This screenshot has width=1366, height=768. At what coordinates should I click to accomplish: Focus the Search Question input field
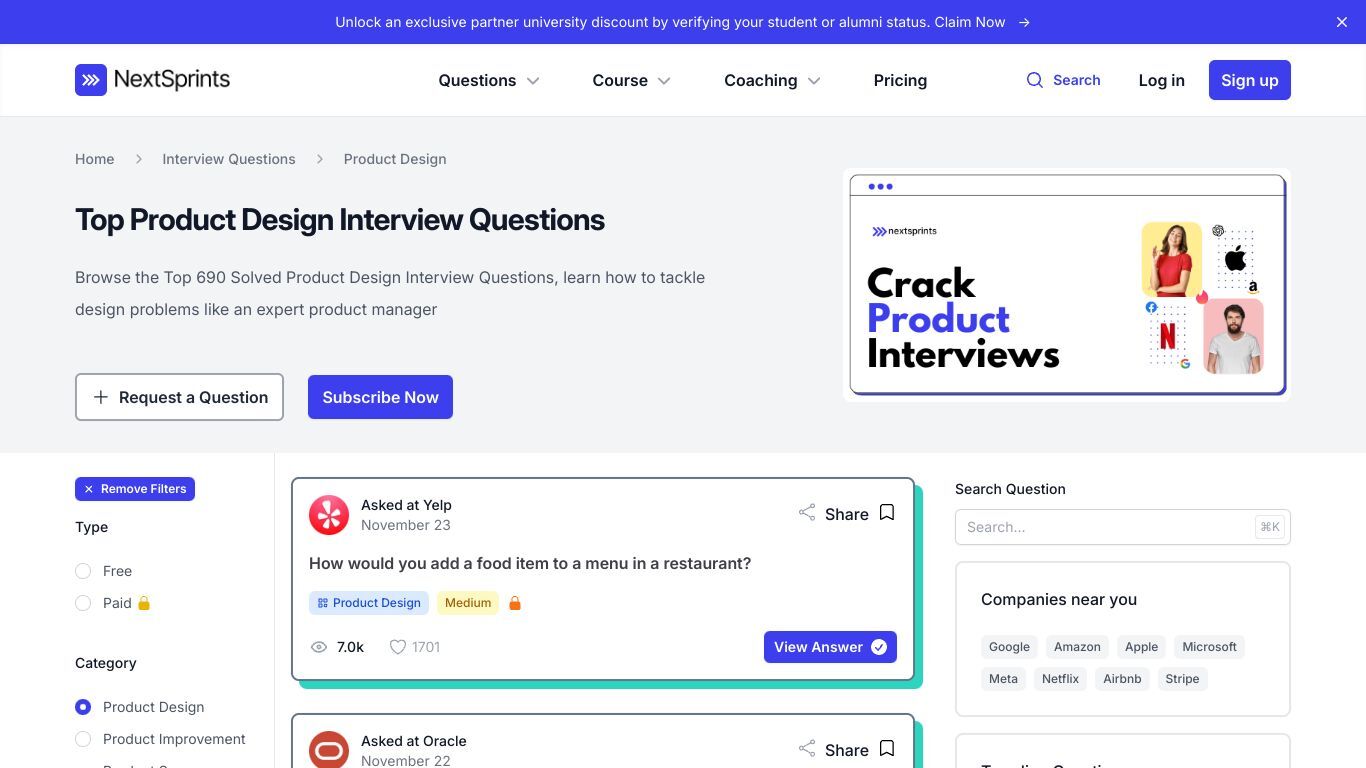point(1123,527)
